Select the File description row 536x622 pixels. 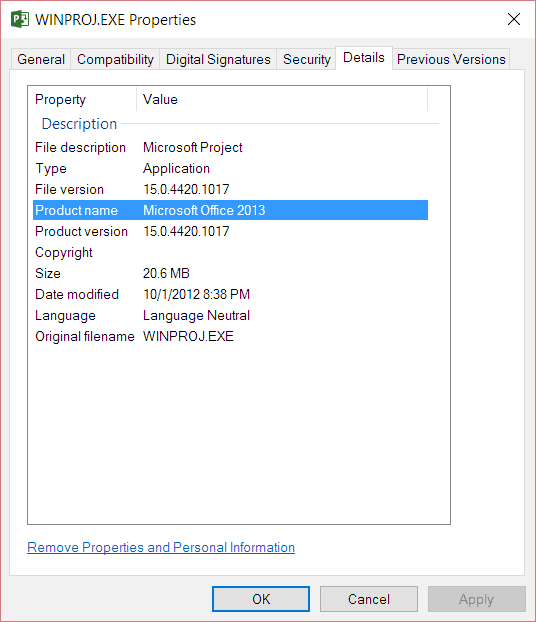tap(231, 147)
